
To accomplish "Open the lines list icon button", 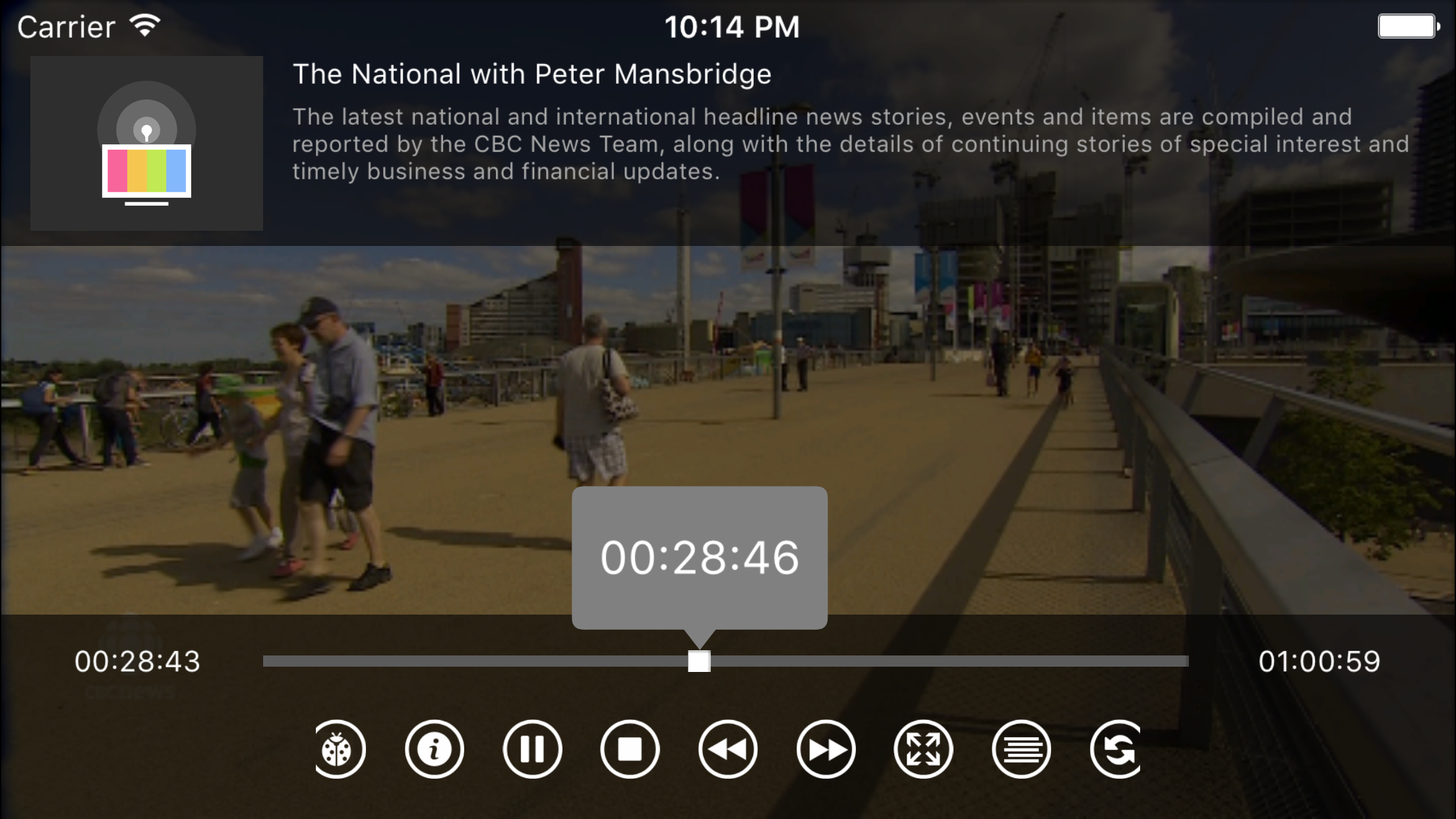I will 1021,749.
